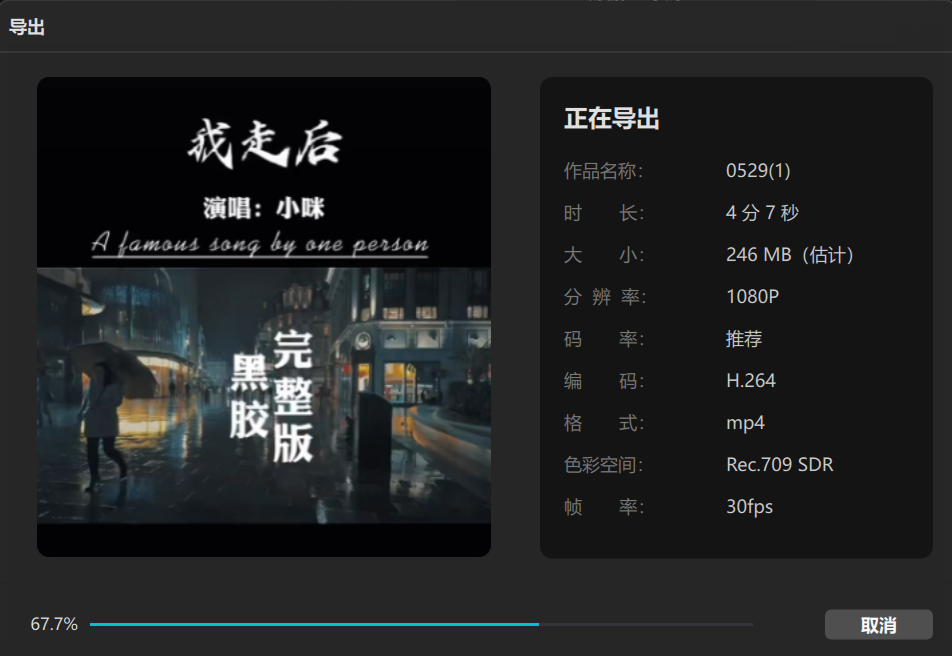The image size is (952, 656).
Task: Click the video preview thumbnail
Action: [x=263, y=317]
